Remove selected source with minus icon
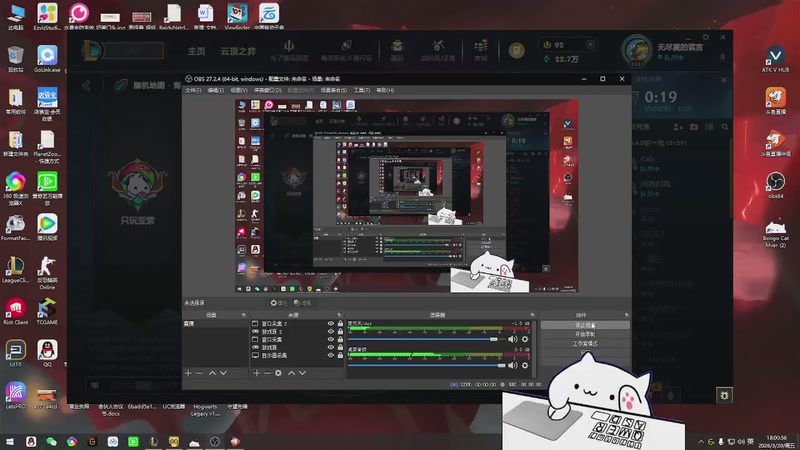The height and width of the screenshot is (450, 800). tap(267, 373)
